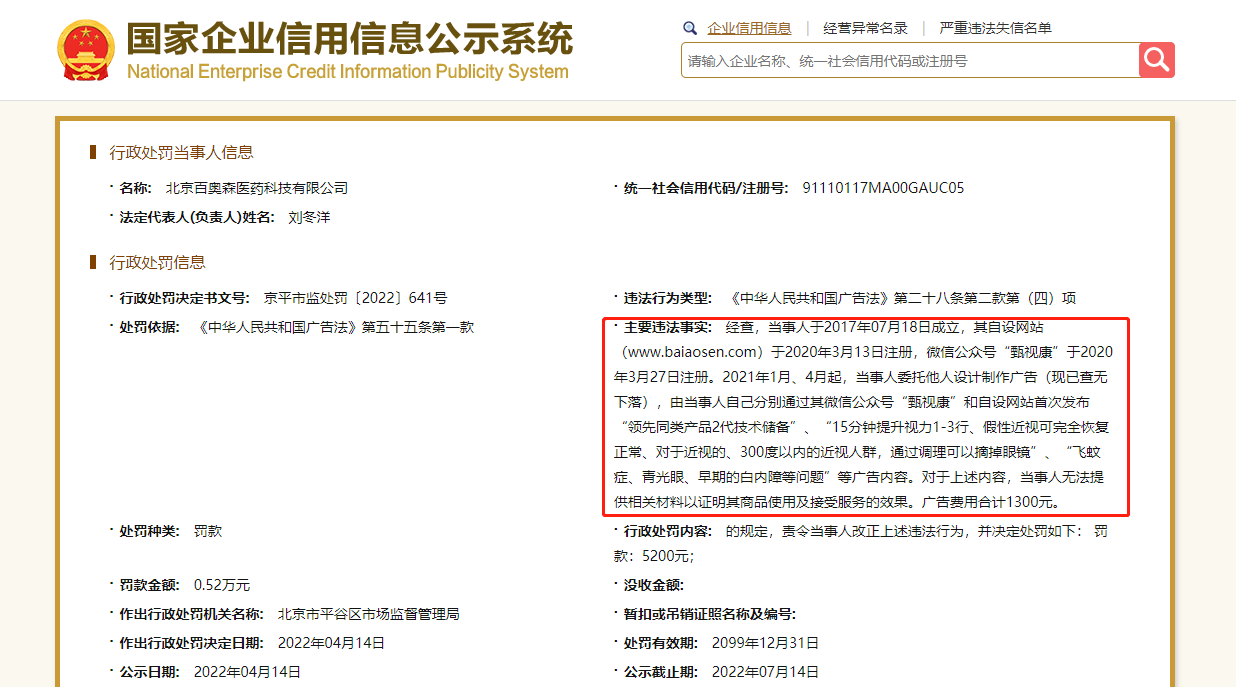
Task: Click the 统一社会信用代码/注册号 label
Action: click(706, 188)
